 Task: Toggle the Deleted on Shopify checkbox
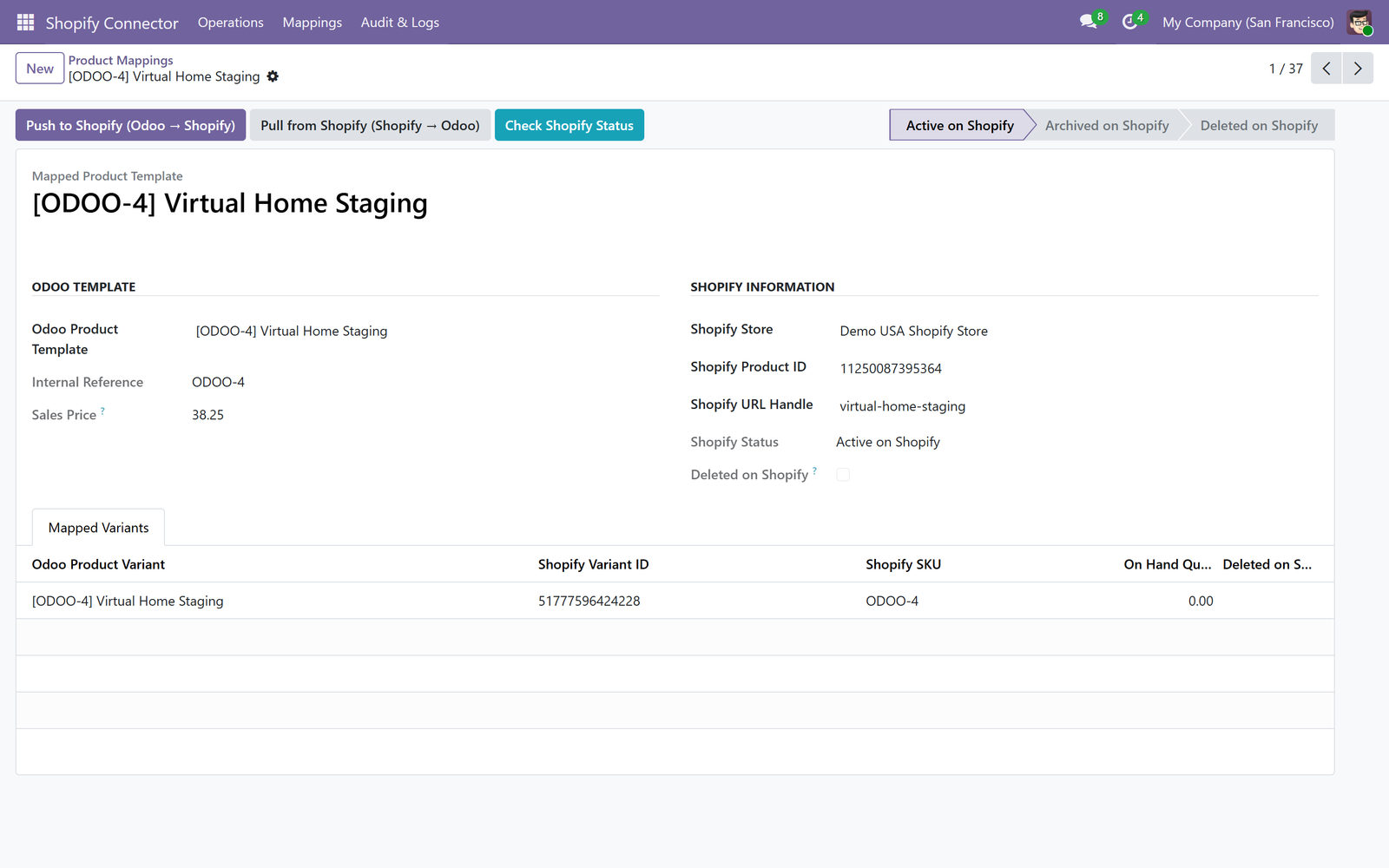click(843, 475)
